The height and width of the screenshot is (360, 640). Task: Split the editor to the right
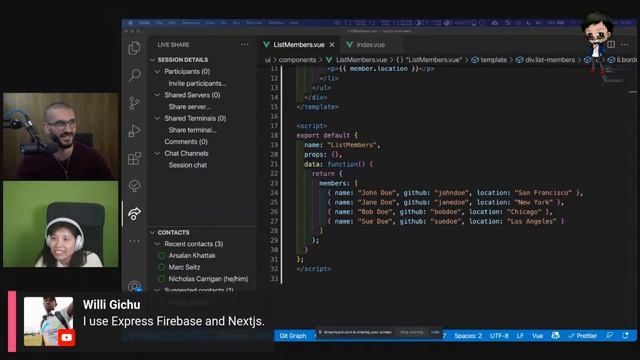pyautogui.click(x=611, y=44)
